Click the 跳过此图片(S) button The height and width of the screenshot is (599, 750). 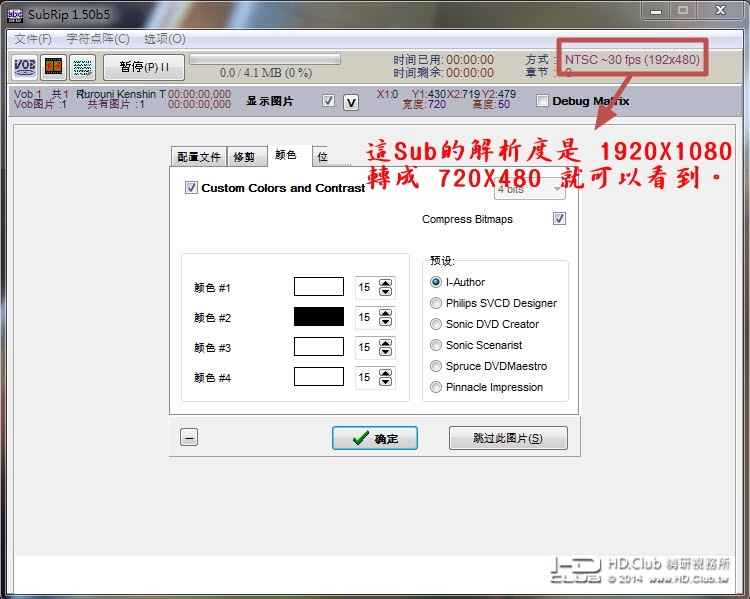pyautogui.click(x=508, y=438)
